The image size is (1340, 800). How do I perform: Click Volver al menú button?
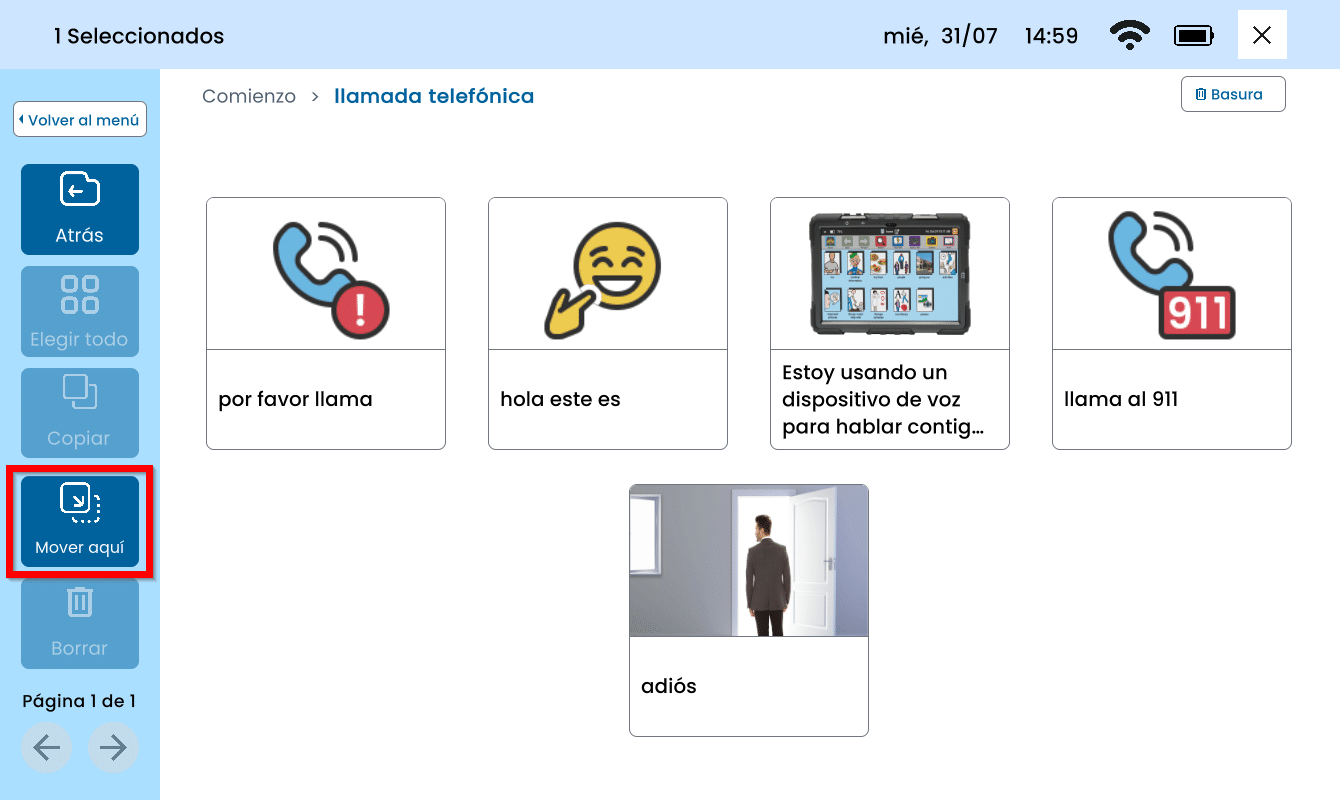coord(80,120)
